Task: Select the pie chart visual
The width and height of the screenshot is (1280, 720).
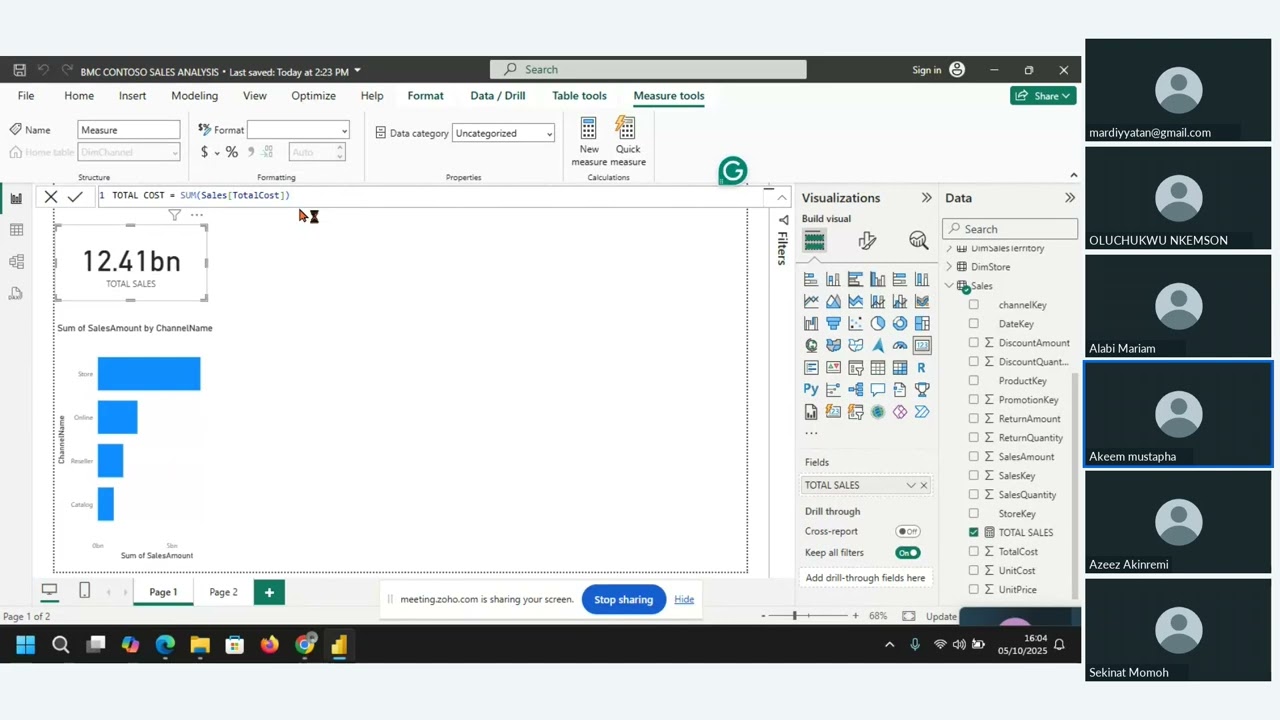Action: click(x=877, y=323)
